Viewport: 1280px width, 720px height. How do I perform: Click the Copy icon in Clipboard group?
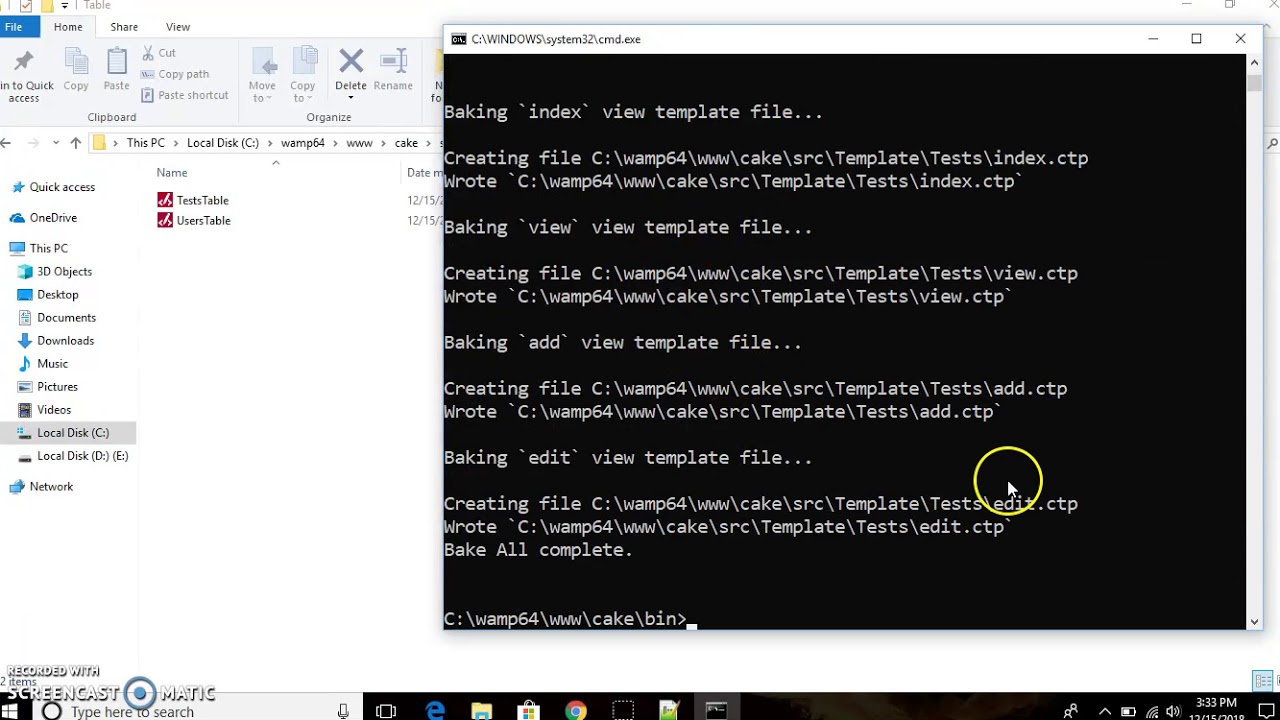76,61
